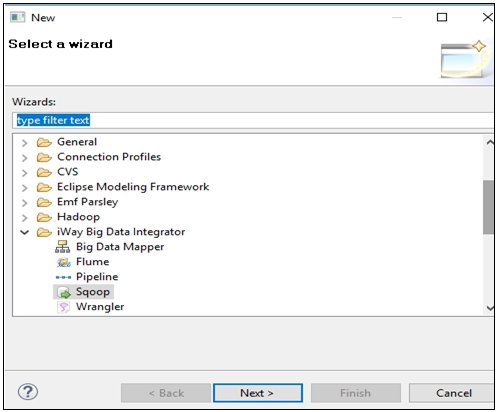Pick the Pipeline wizard icon
The height and width of the screenshot is (412, 497).
[x=63, y=277]
